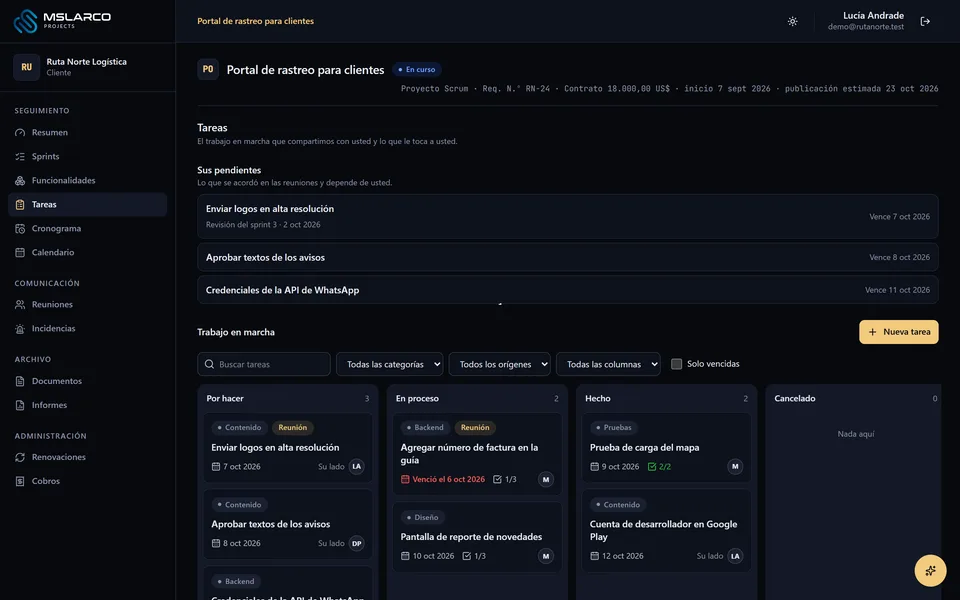
Task: Open the Pantalla de reporte de novedades card
Action: [x=477, y=538]
